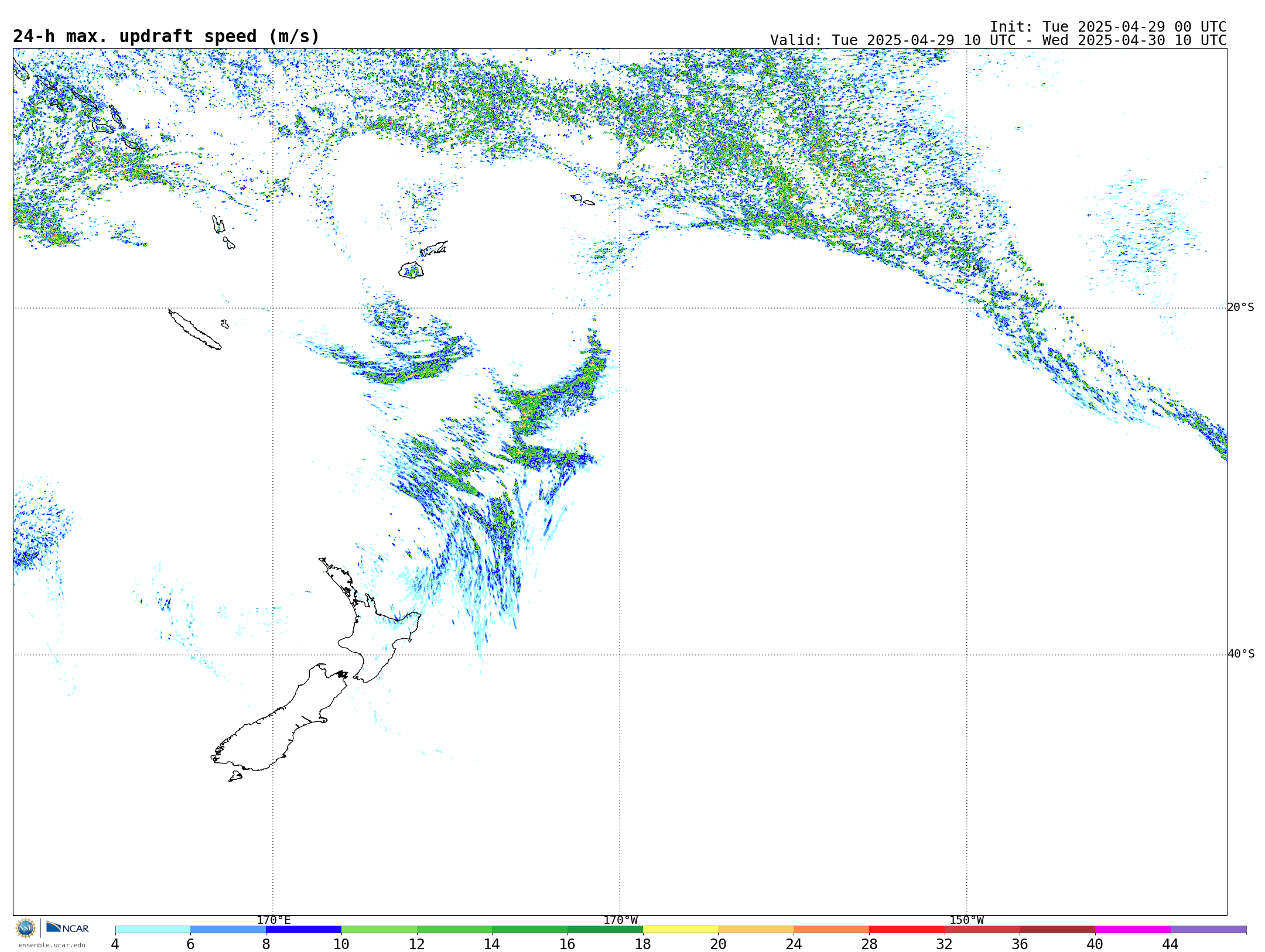Click the colorbar tick label 14
Image resolution: width=1265 pixels, height=952 pixels.
(x=492, y=944)
